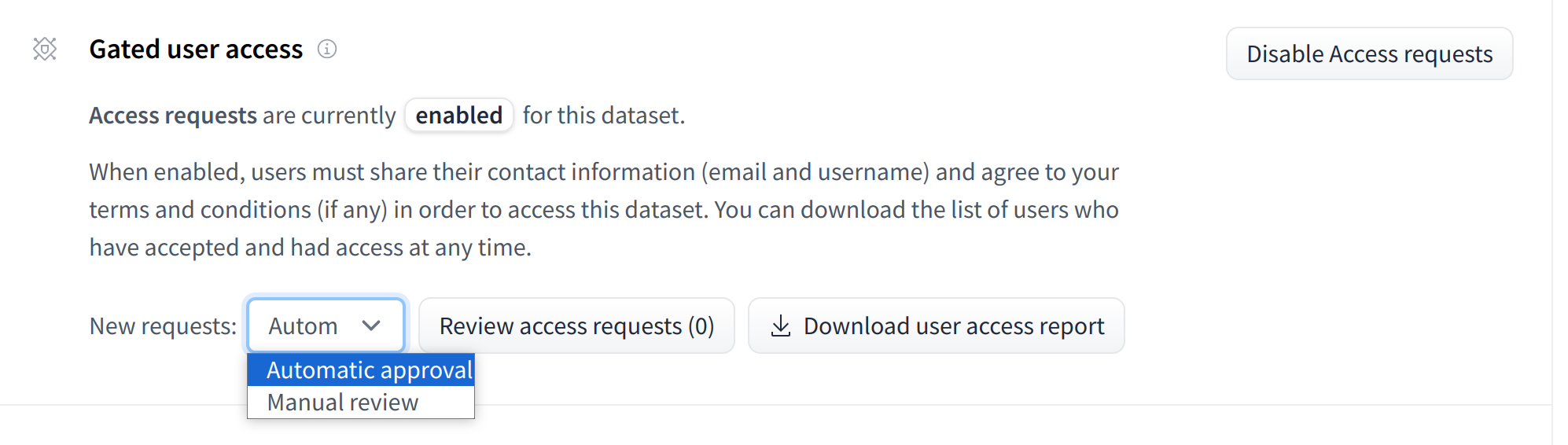Click the bold "Access requests" text
The image size is (1568, 445).
[x=173, y=116]
